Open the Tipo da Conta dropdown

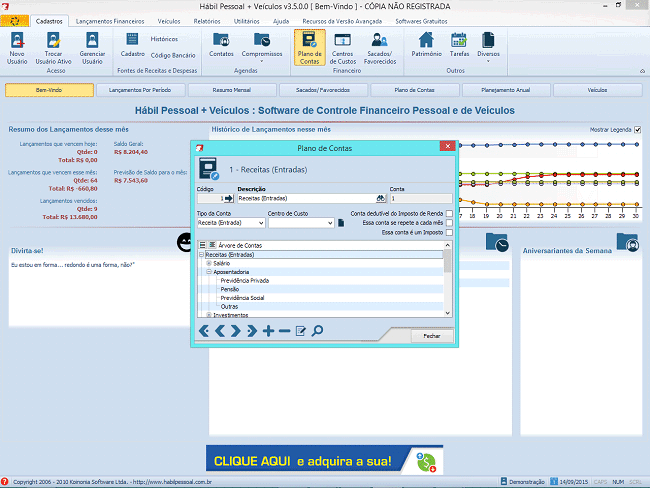261,223
